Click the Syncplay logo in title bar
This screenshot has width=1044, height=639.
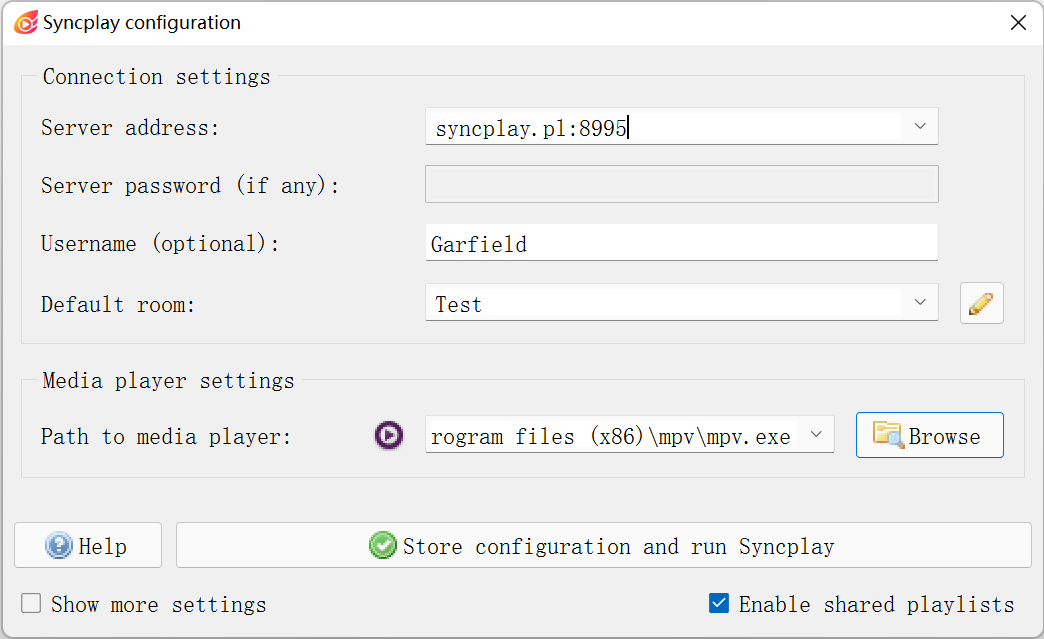click(26, 23)
